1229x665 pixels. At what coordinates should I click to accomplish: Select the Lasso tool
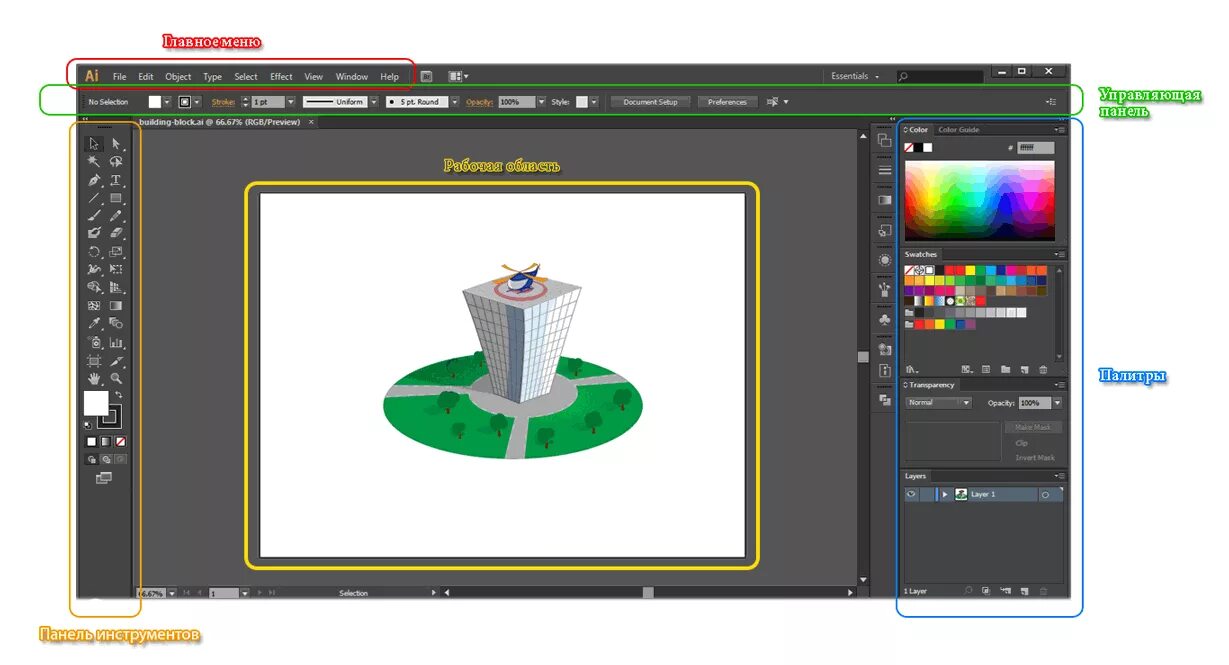coord(116,162)
